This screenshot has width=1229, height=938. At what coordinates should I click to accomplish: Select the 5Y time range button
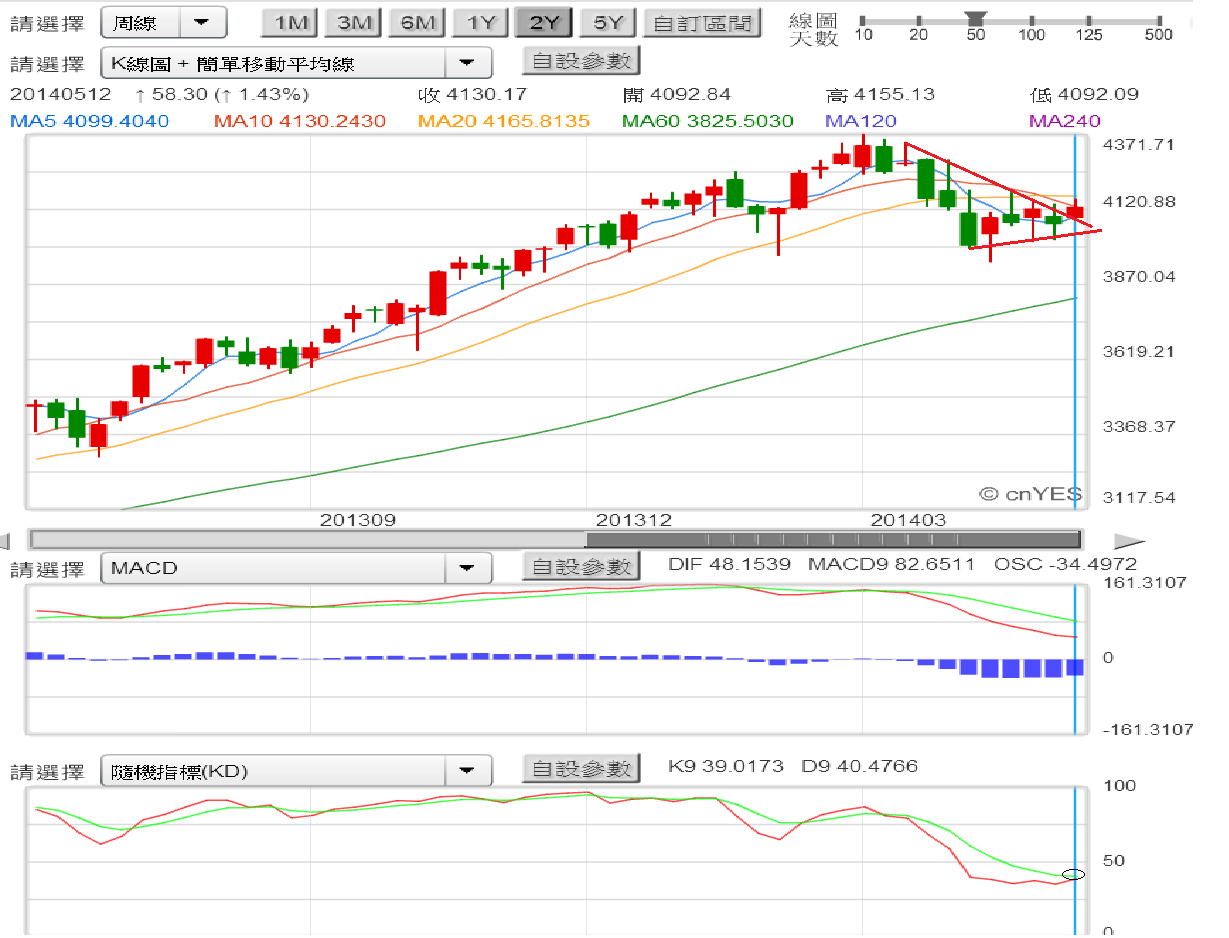[x=607, y=23]
